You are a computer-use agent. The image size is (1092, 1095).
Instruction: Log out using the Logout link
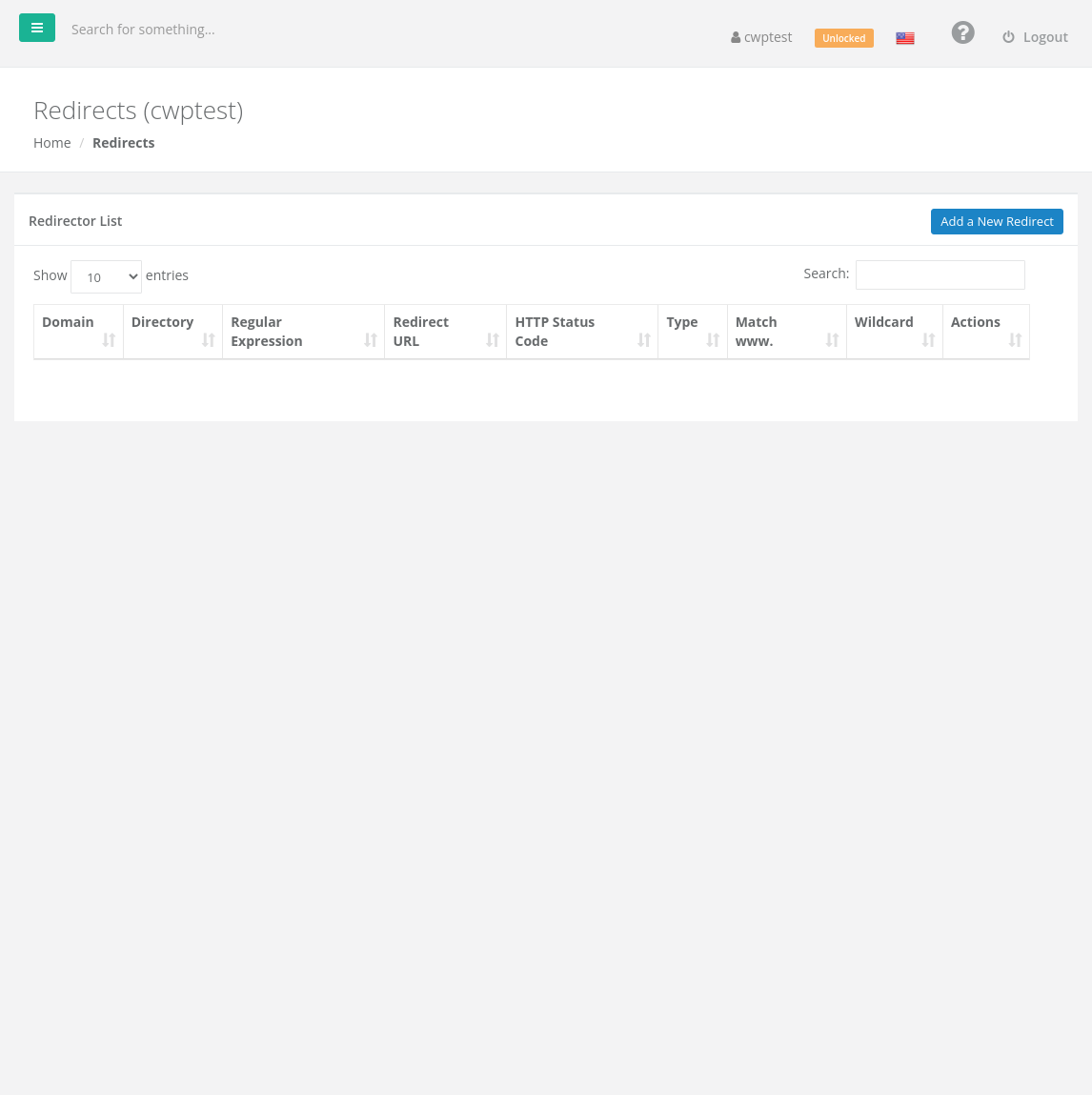1035,37
